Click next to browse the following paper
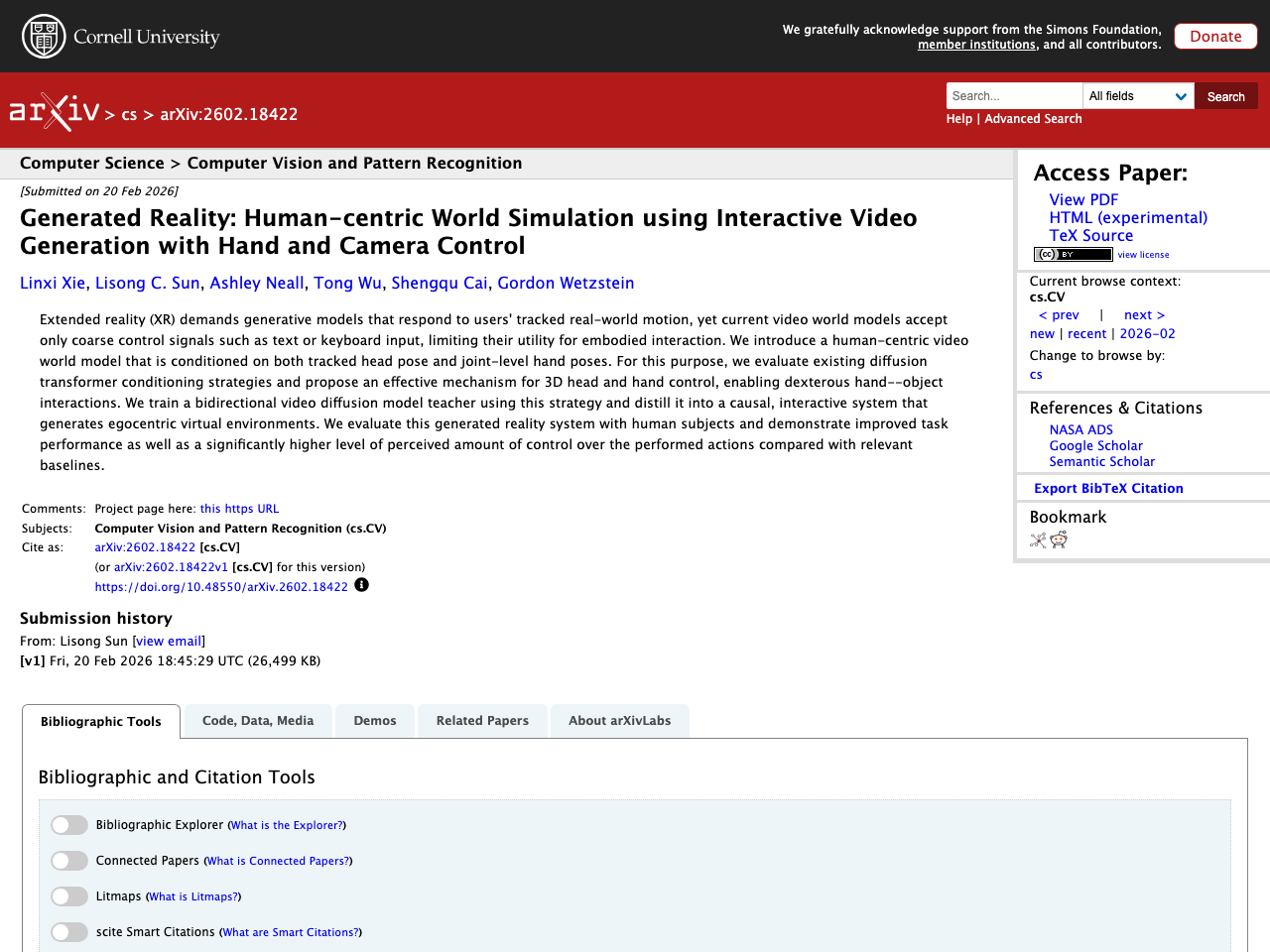This screenshot has width=1270, height=952. [x=1143, y=314]
